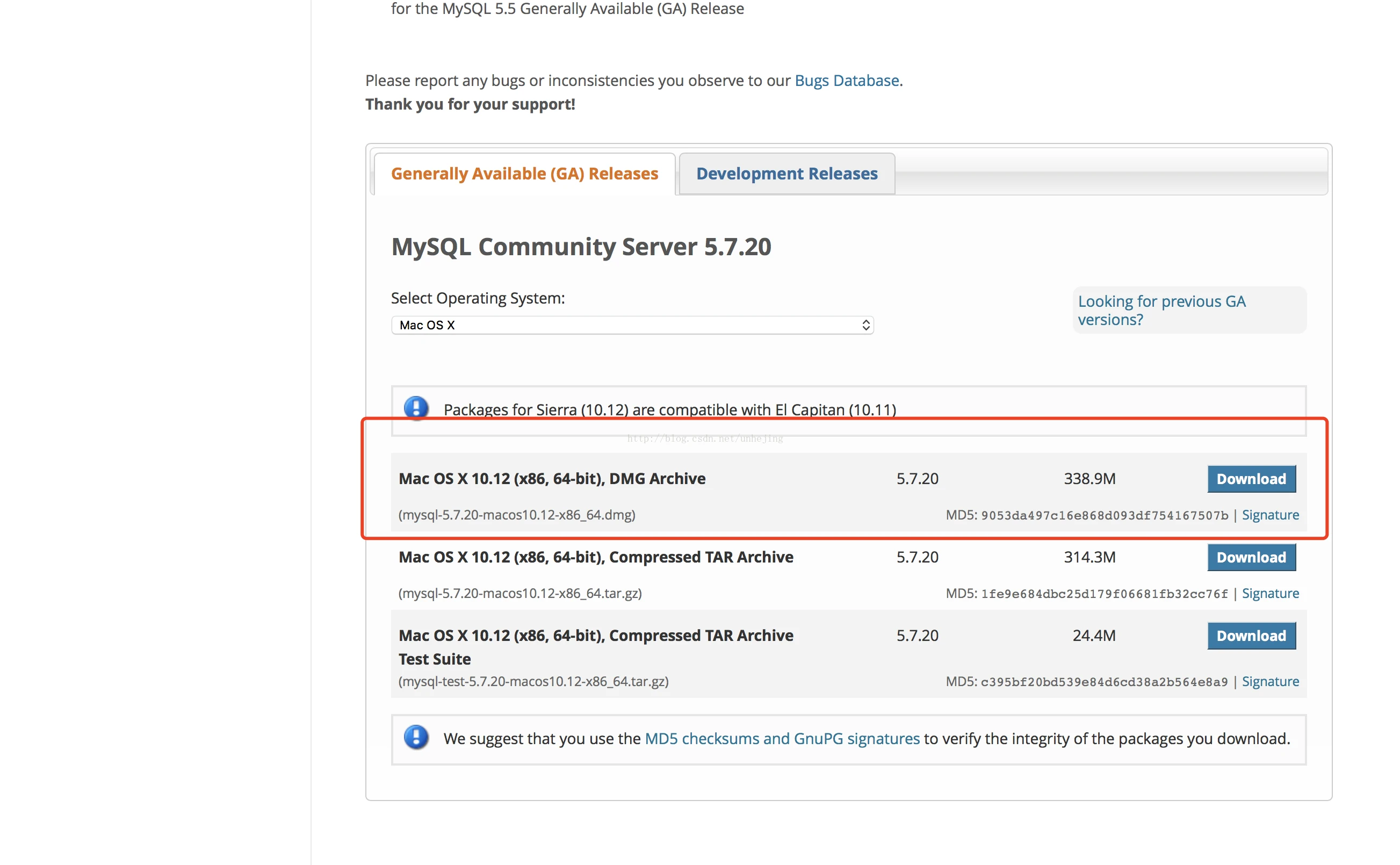The height and width of the screenshot is (865, 1400).
Task: Download the 24.4M Test Suite archive
Action: tap(1251, 636)
